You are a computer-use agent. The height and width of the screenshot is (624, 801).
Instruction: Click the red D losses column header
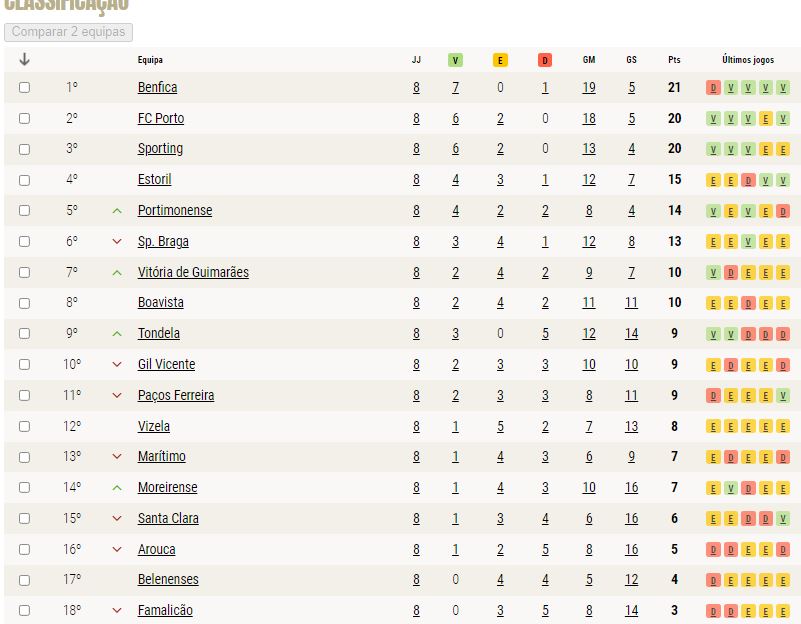tap(545, 60)
